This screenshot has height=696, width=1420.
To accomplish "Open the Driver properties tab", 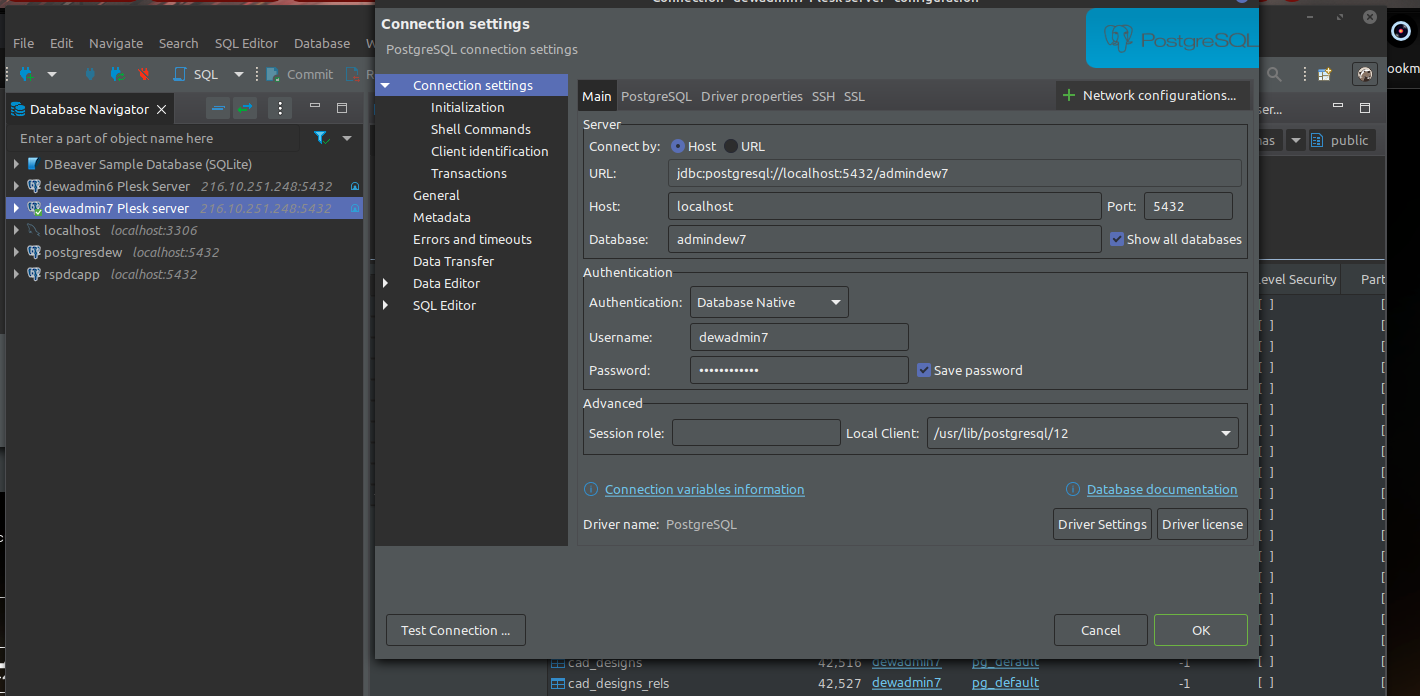I will click(751, 96).
